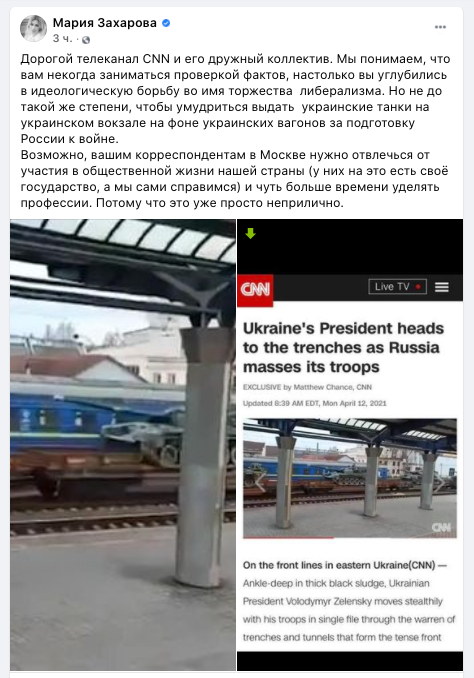Image resolution: width=474 pixels, height=678 pixels.
Task: Click the CNN watermark on the photo
Action: pyautogui.click(x=441, y=527)
